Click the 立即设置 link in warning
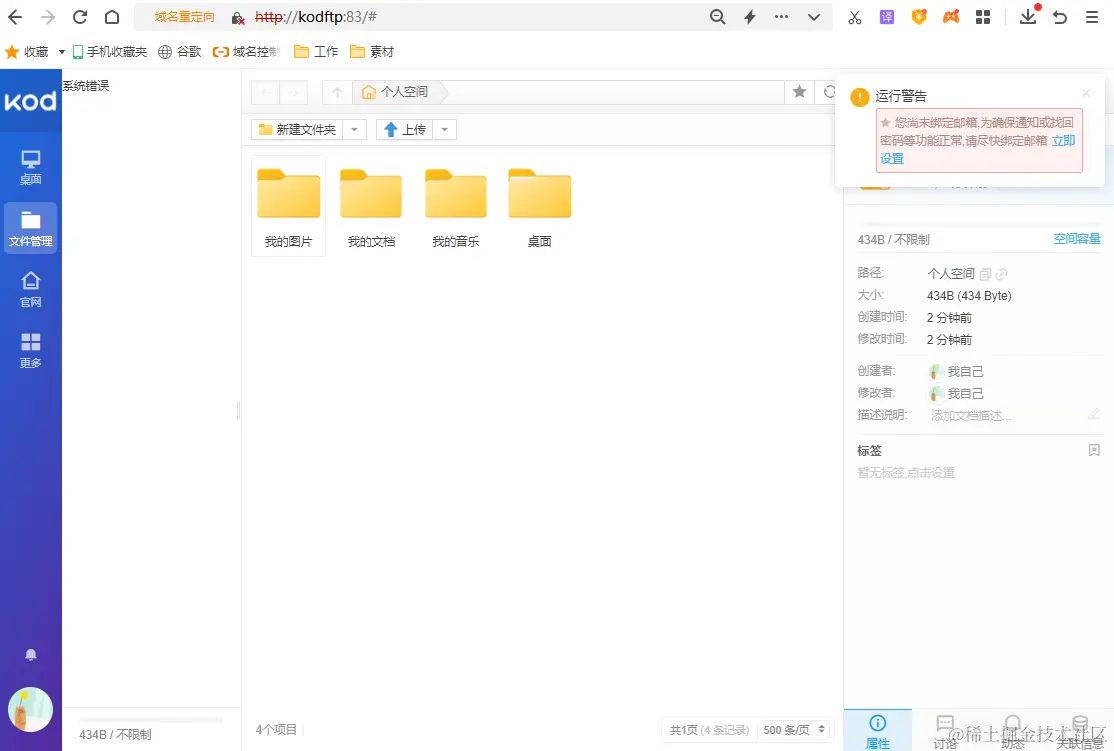 click(977, 149)
